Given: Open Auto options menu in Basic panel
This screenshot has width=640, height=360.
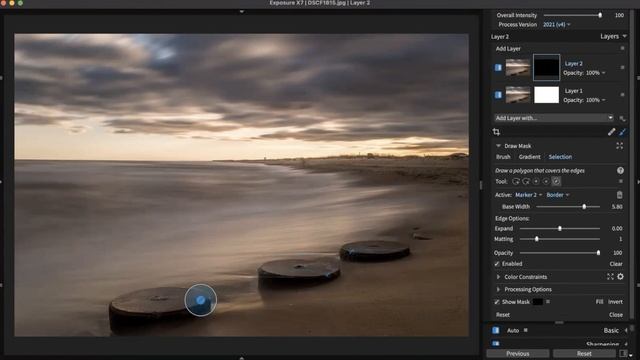Looking at the screenshot, I should tap(526, 330).
